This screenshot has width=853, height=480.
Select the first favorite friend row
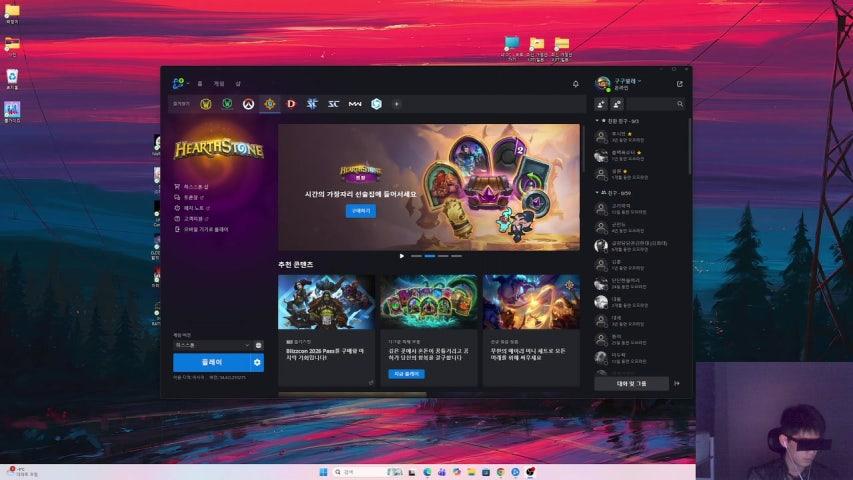pyautogui.click(x=639, y=137)
